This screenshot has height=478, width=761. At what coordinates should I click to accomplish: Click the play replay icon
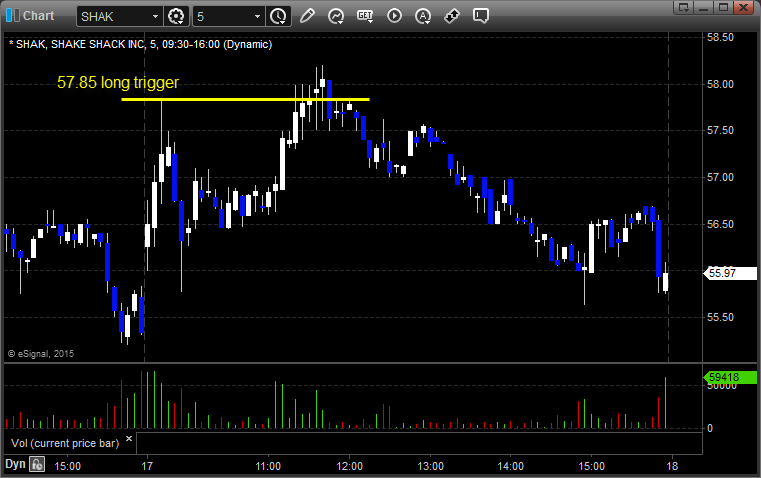point(394,16)
